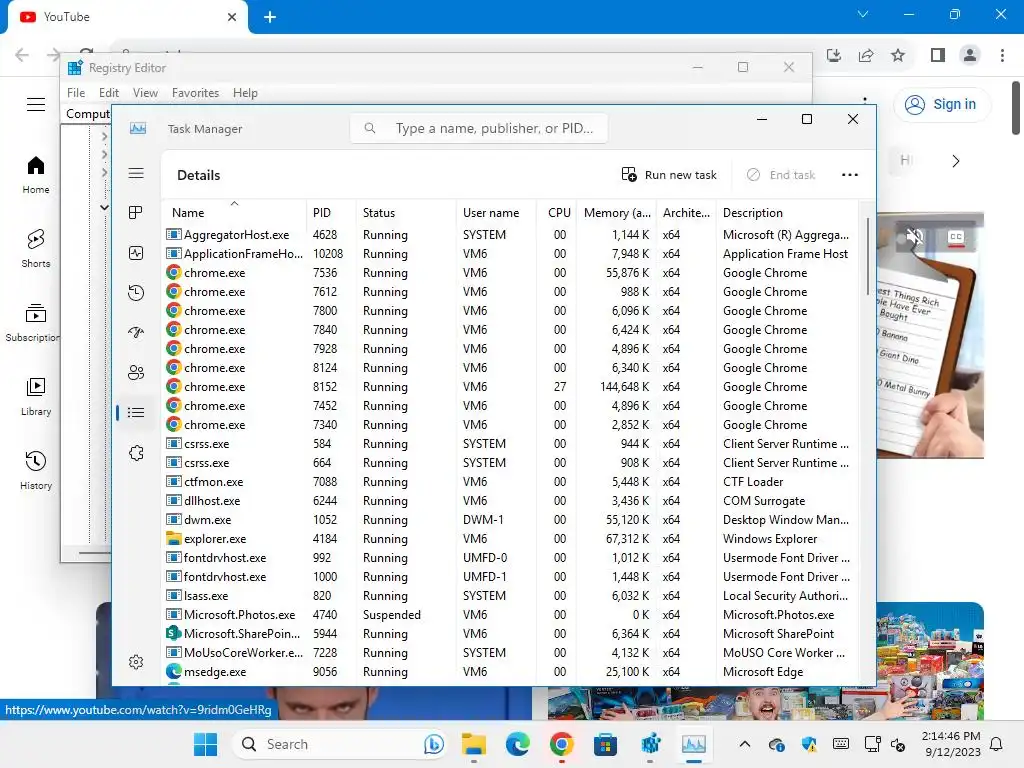Open YouTube Subscriptions in sidebar
The width and height of the screenshot is (1024, 768).
tap(31, 323)
